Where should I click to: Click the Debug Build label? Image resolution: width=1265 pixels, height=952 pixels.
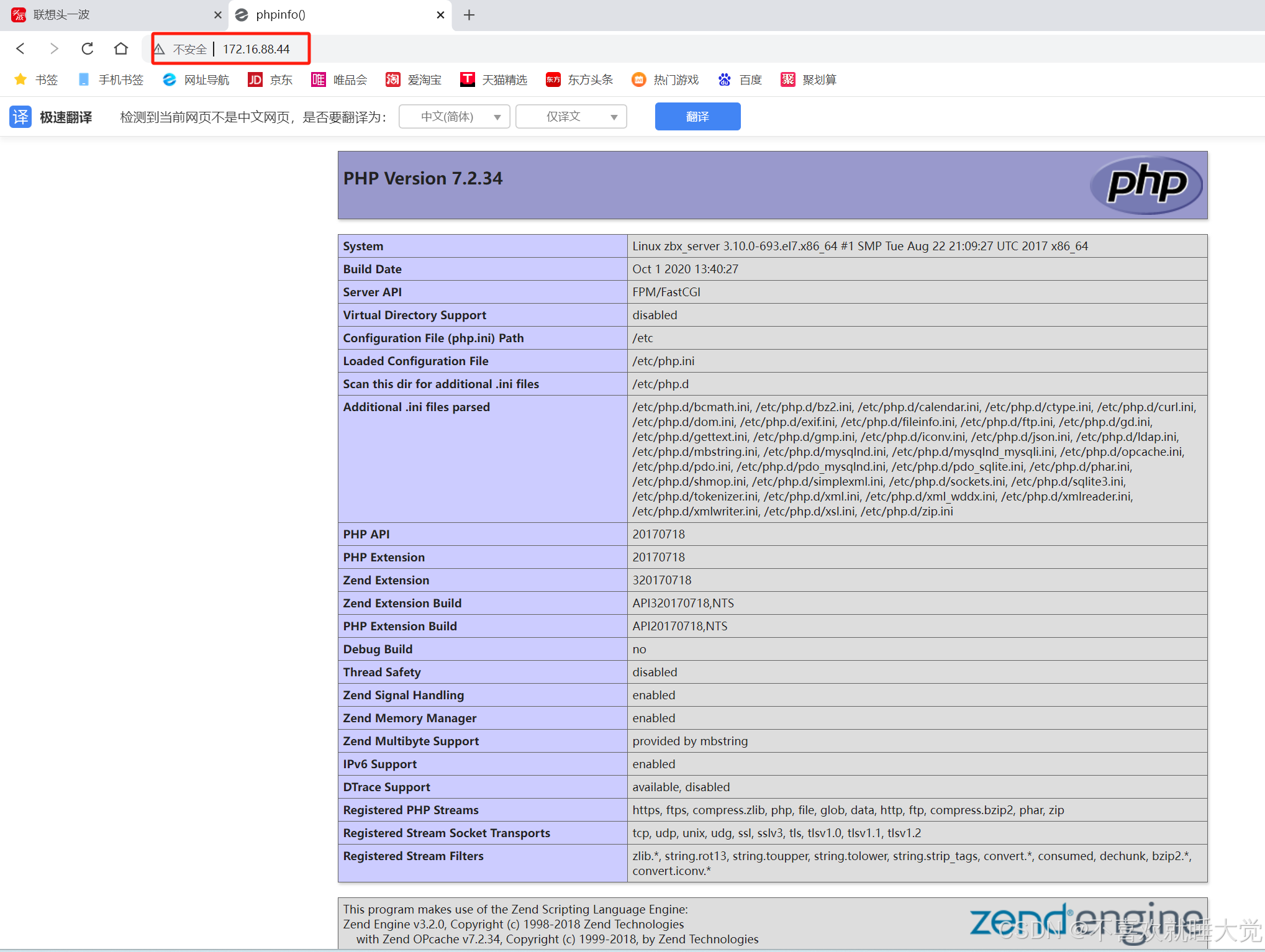click(378, 649)
